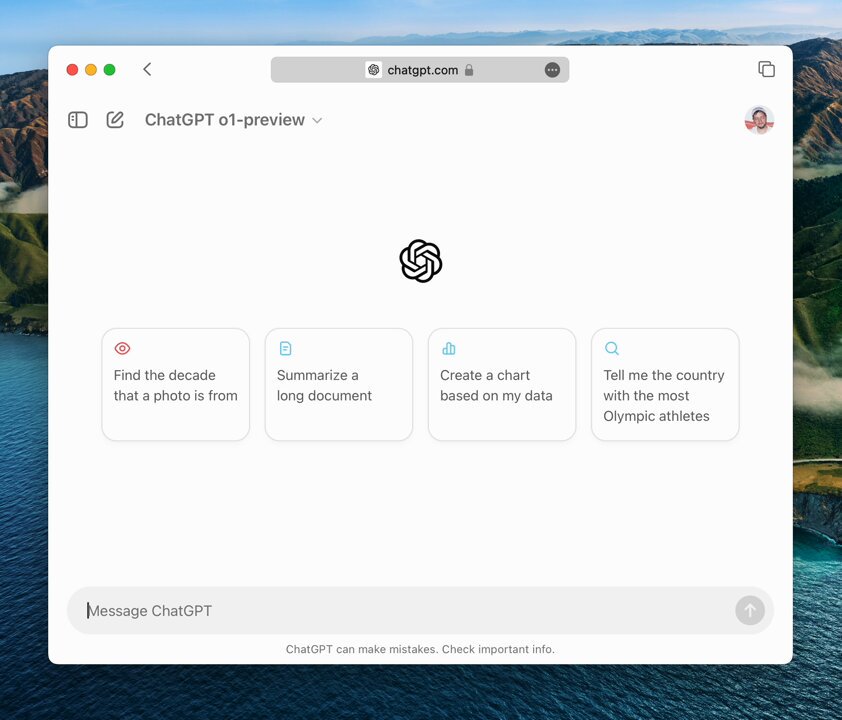Go back with the browser back arrow
The image size is (842, 720).
(x=147, y=69)
